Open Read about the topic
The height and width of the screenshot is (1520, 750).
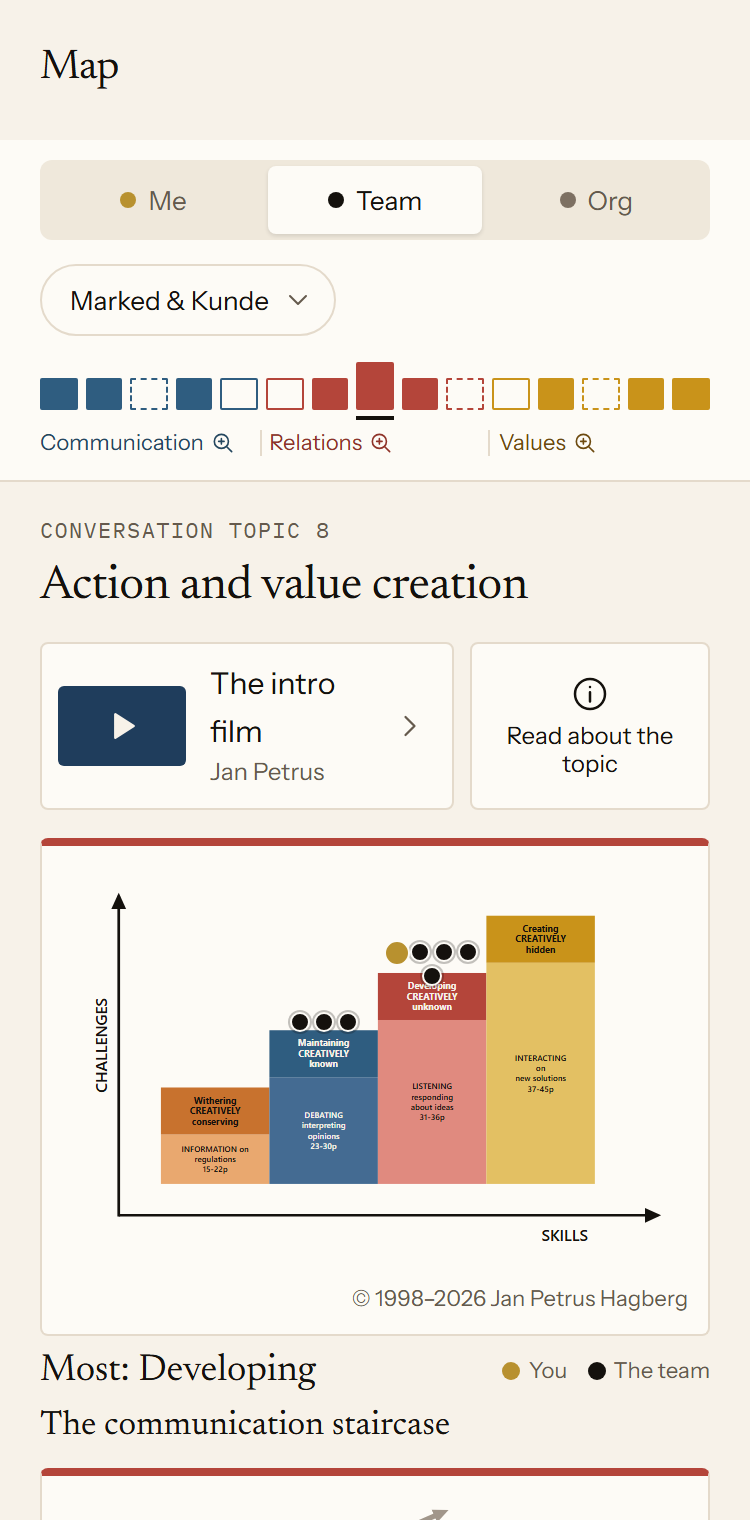coord(590,726)
